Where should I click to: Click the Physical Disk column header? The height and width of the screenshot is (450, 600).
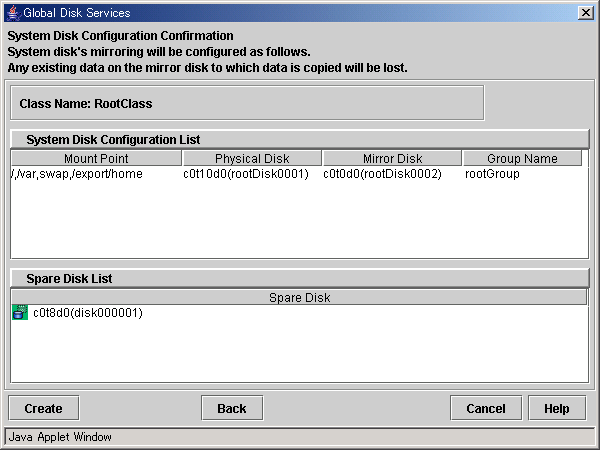click(x=252, y=158)
